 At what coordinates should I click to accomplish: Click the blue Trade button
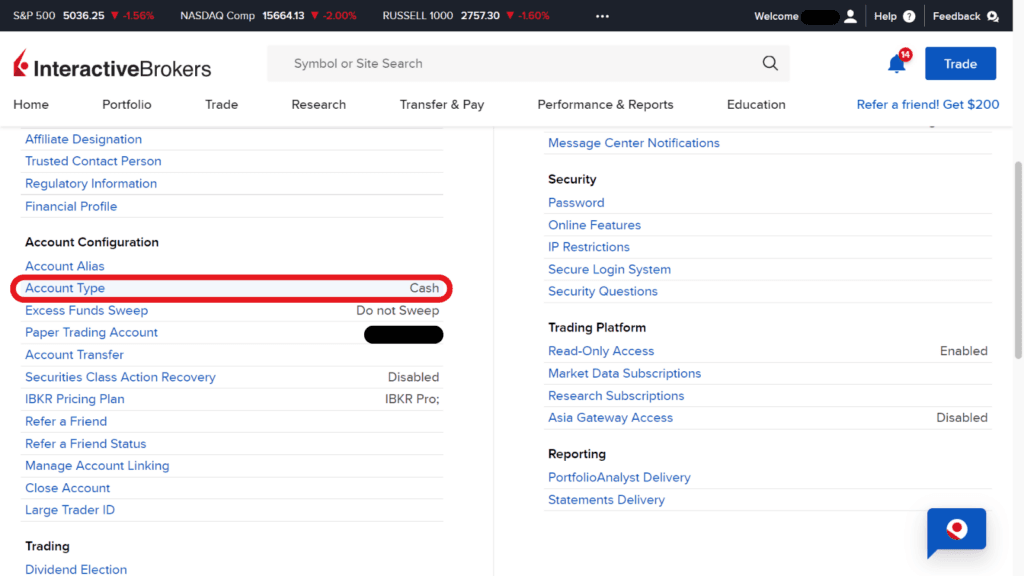coord(960,62)
